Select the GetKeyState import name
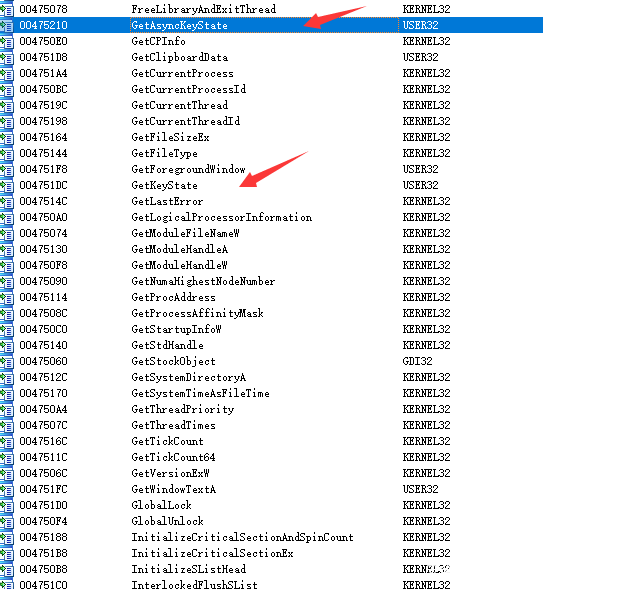 coord(164,185)
